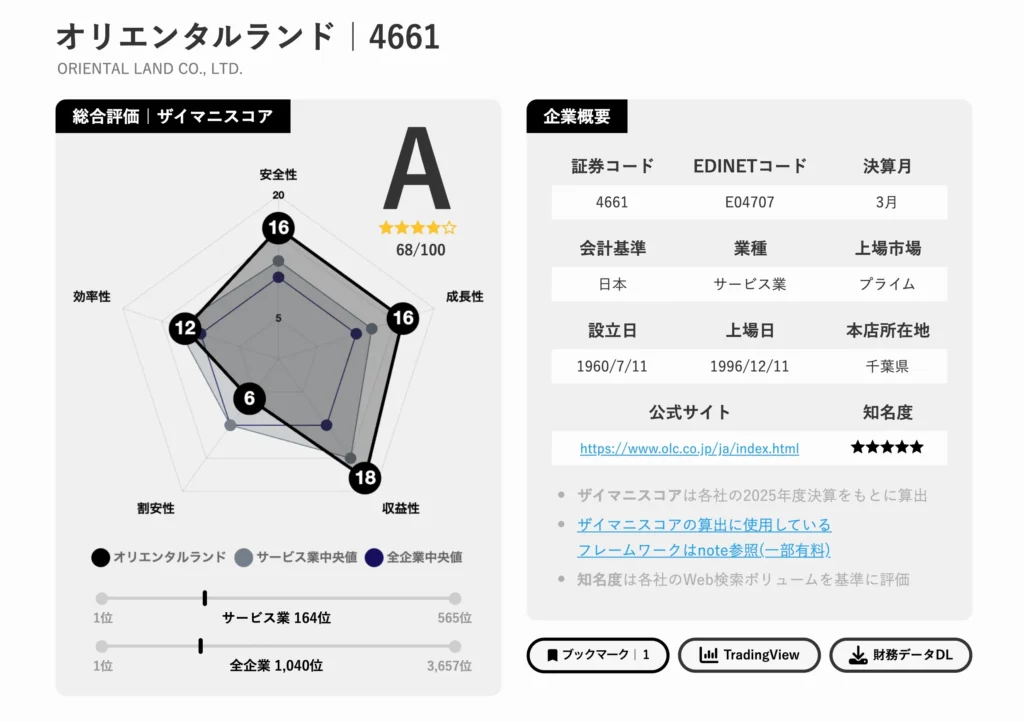This screenshot has height=722, width=1024.
Task: Select the 企業概要 header tab
Action: click(577, 116)
